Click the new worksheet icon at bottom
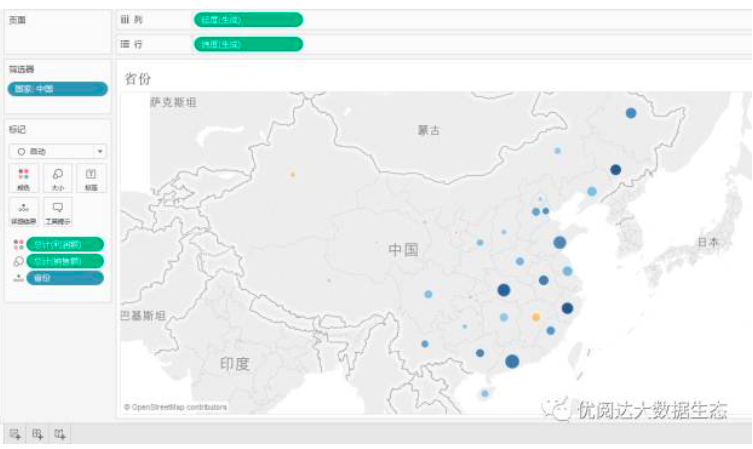Image resolution: width=753 pixels, height=449 pixels. point(15,434)
